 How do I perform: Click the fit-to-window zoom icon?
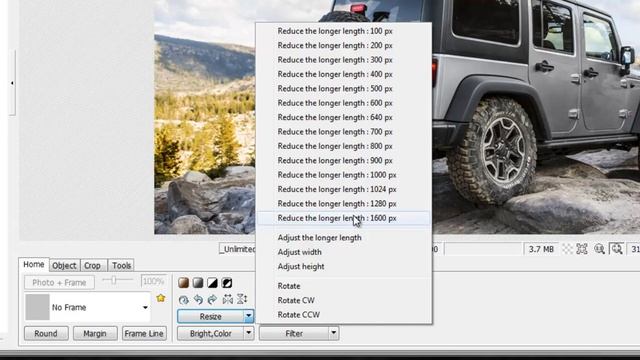click(x=582, y=249)
